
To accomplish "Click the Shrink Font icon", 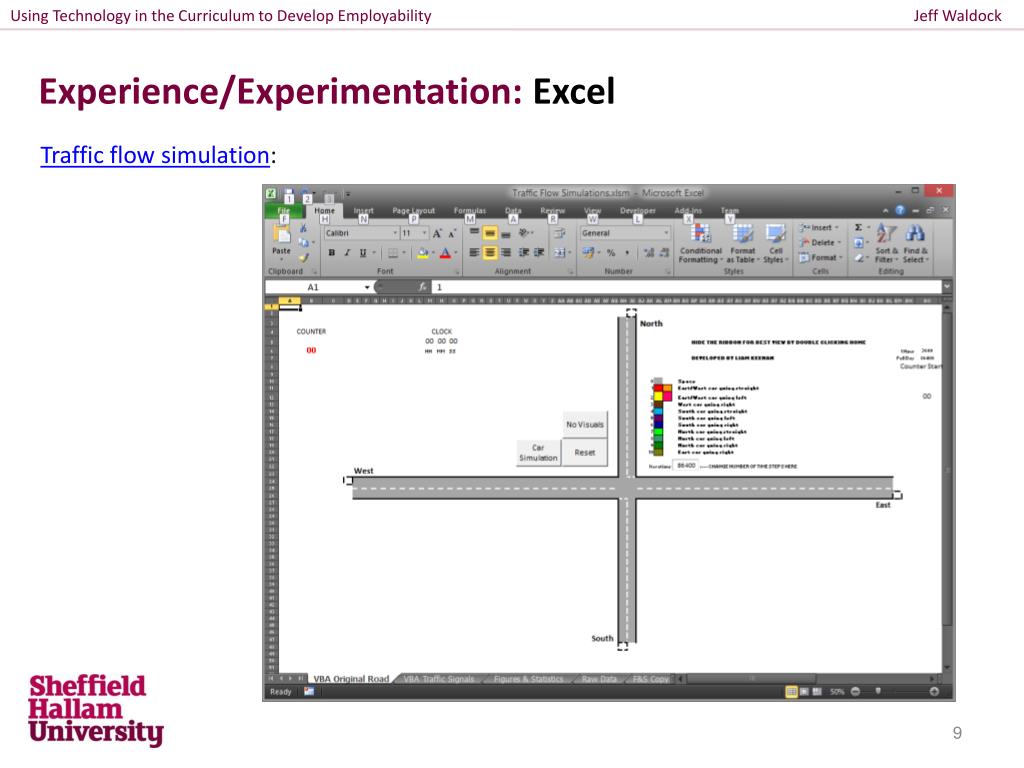I will pos(451,233).
